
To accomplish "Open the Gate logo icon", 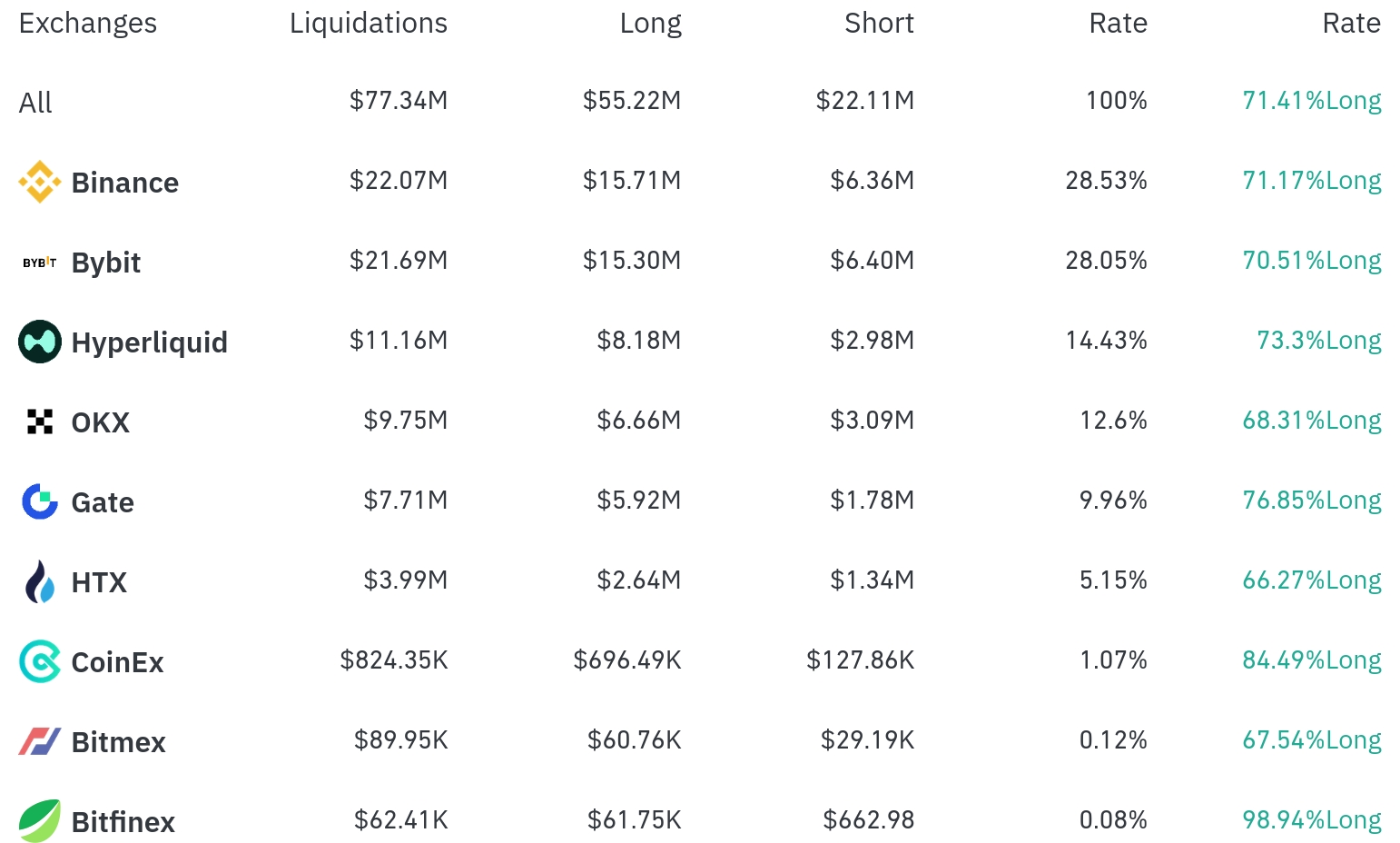I will click(40, 501).
